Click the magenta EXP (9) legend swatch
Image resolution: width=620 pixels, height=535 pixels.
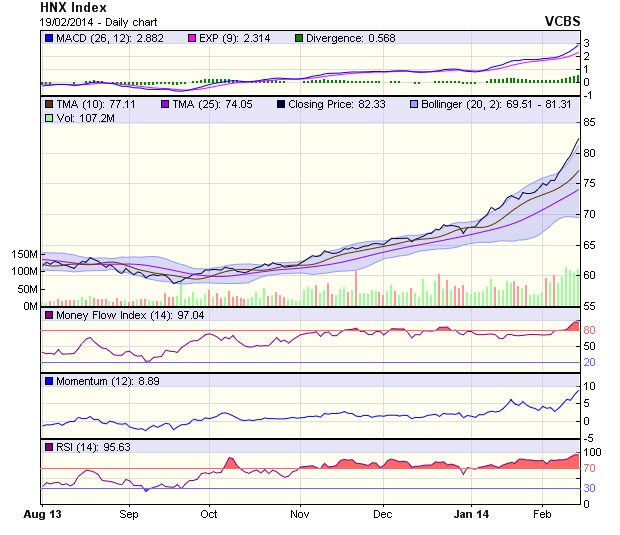click(195, 38)
